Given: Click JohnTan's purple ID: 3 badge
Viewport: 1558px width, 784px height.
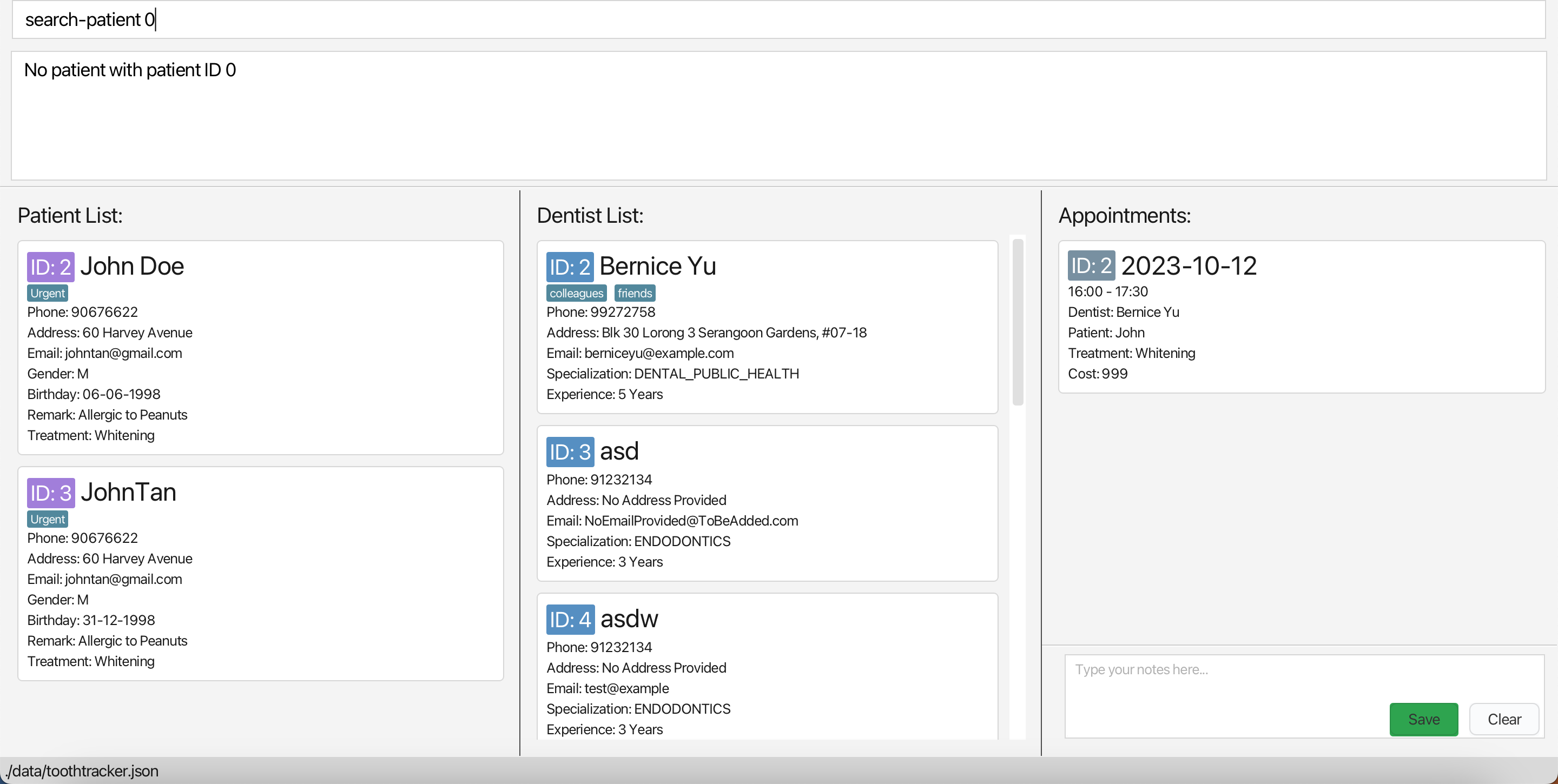Looking at the screenshot, I should pyautogui.click(x=51, y=493).
